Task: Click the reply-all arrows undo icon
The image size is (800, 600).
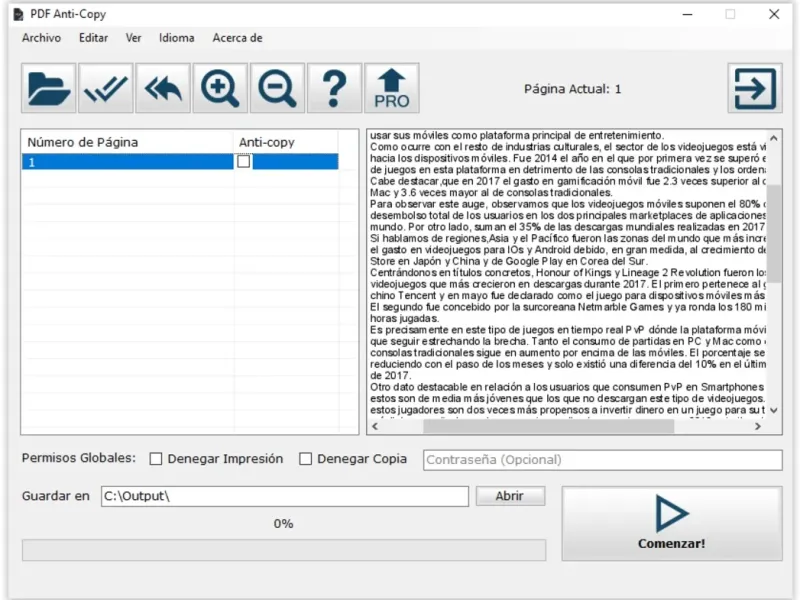Action: point(163,88)
